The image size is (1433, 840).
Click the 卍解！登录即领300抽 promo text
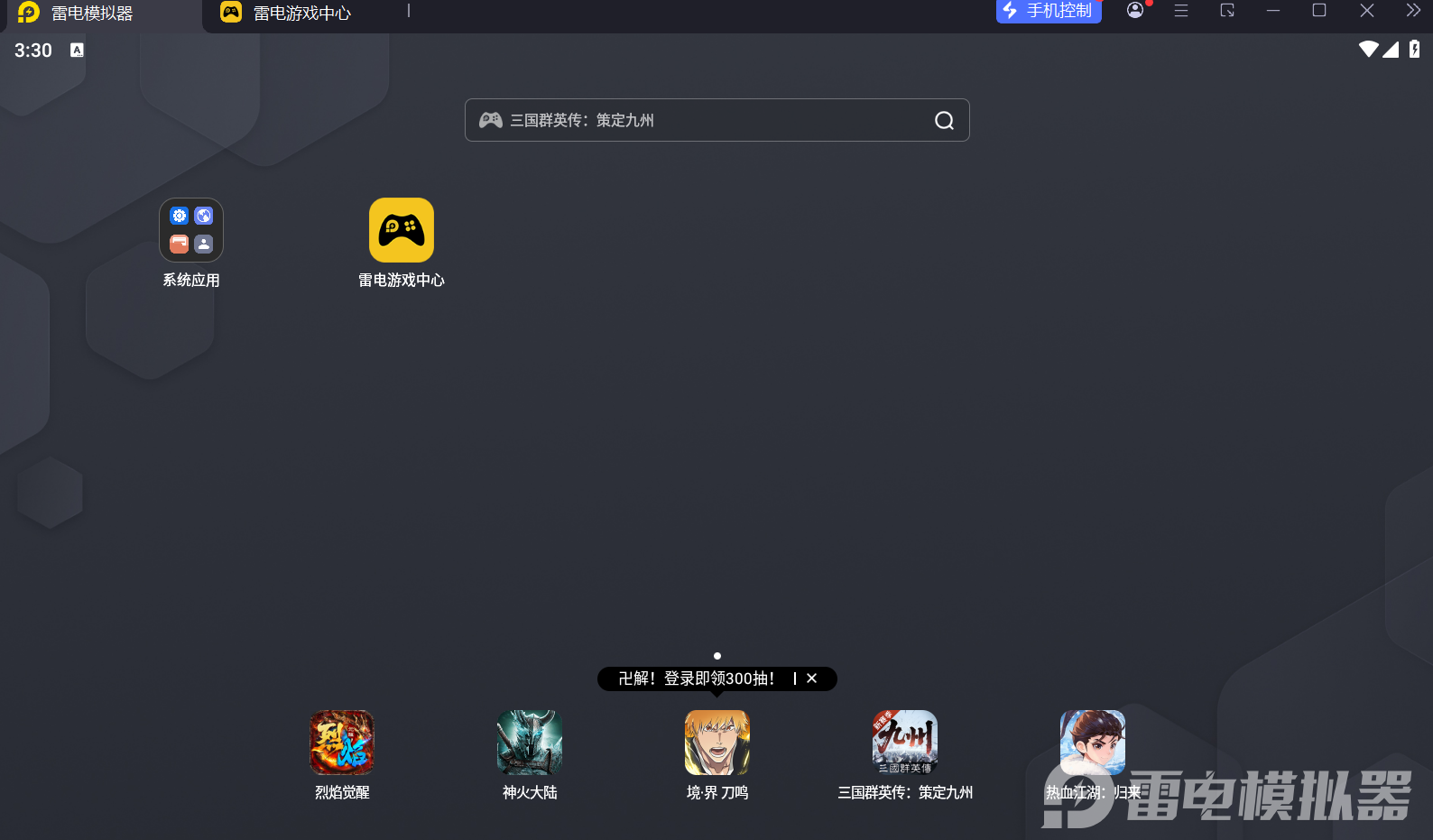pos(696,678)
